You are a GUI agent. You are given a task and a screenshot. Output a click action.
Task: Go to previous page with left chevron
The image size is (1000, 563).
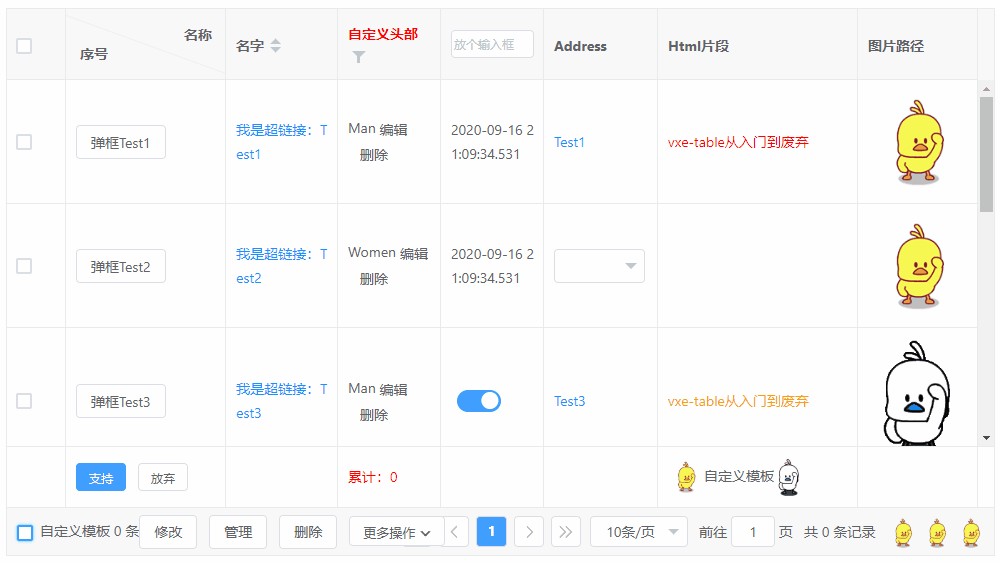(x=455, y=532)
